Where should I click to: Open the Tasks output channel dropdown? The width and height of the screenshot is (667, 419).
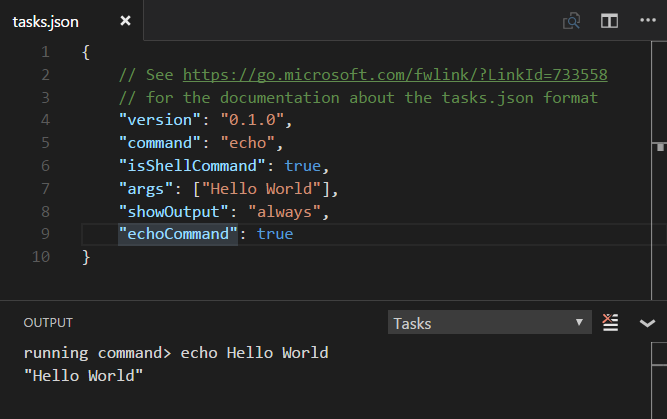(x=490, y=323)
